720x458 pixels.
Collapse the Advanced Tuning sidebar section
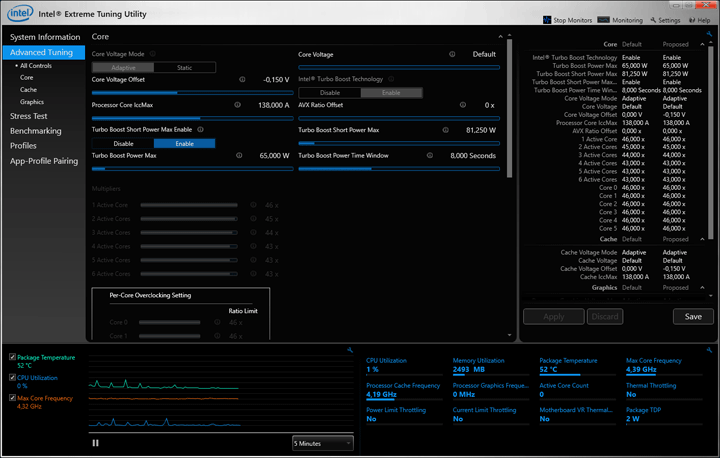41,51
